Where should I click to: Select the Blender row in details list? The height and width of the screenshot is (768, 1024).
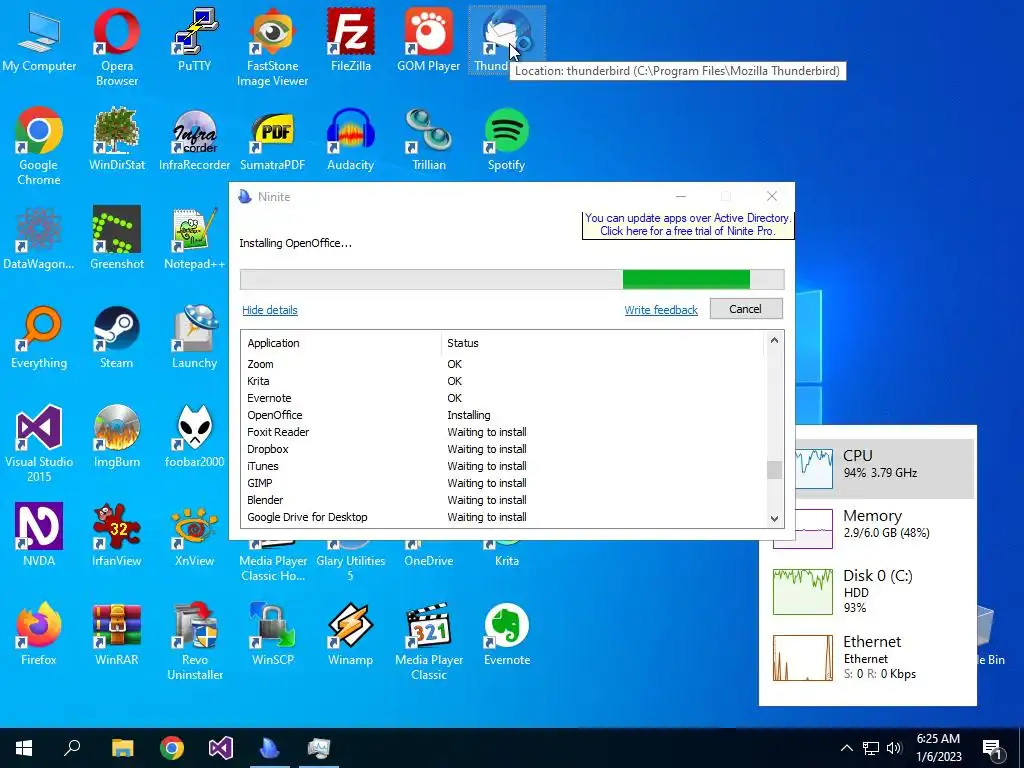coord(503,500)
